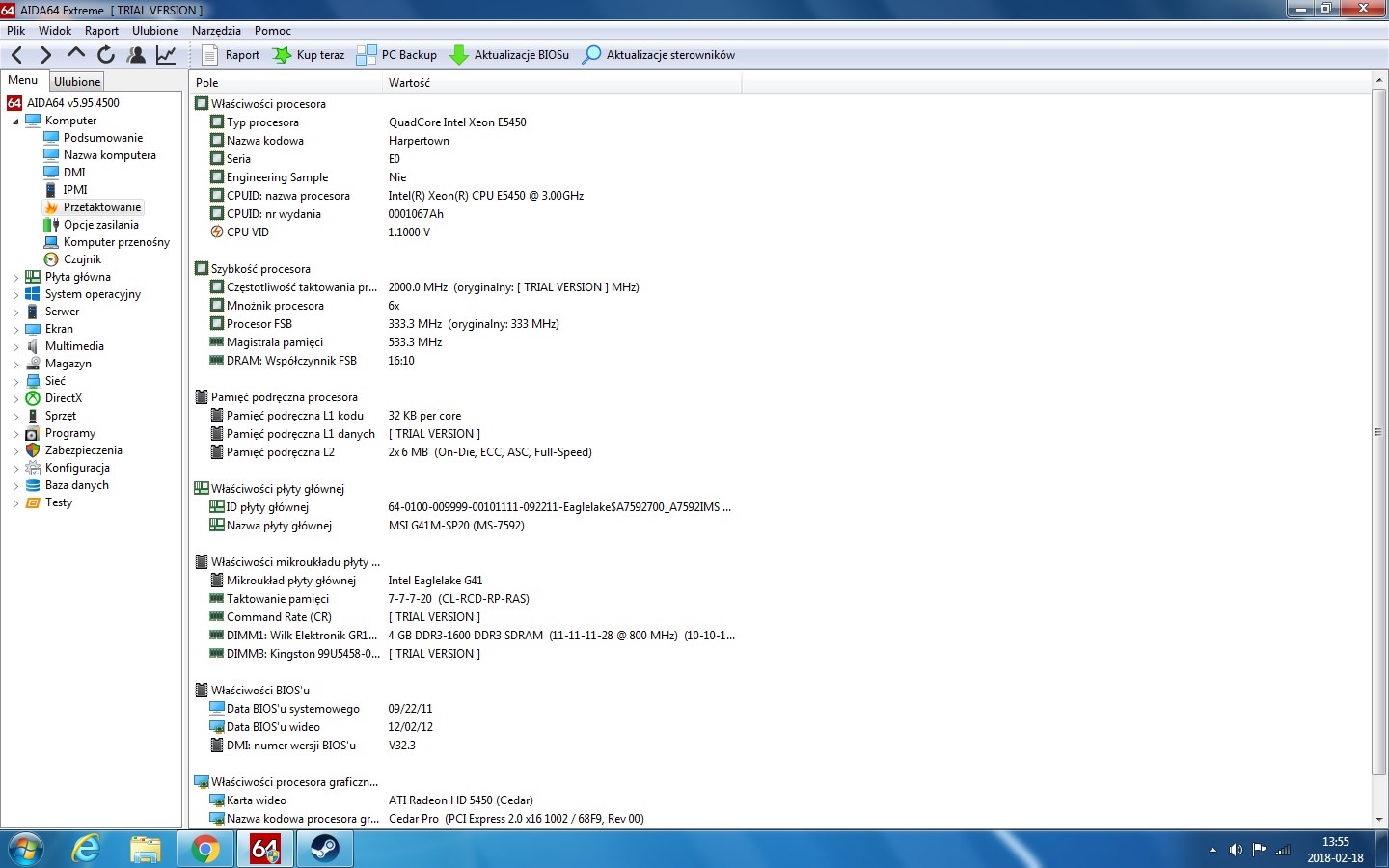Expand the Sieć tree node
Viewport: 1389px width, 868px height.
(x=15, y=382)
